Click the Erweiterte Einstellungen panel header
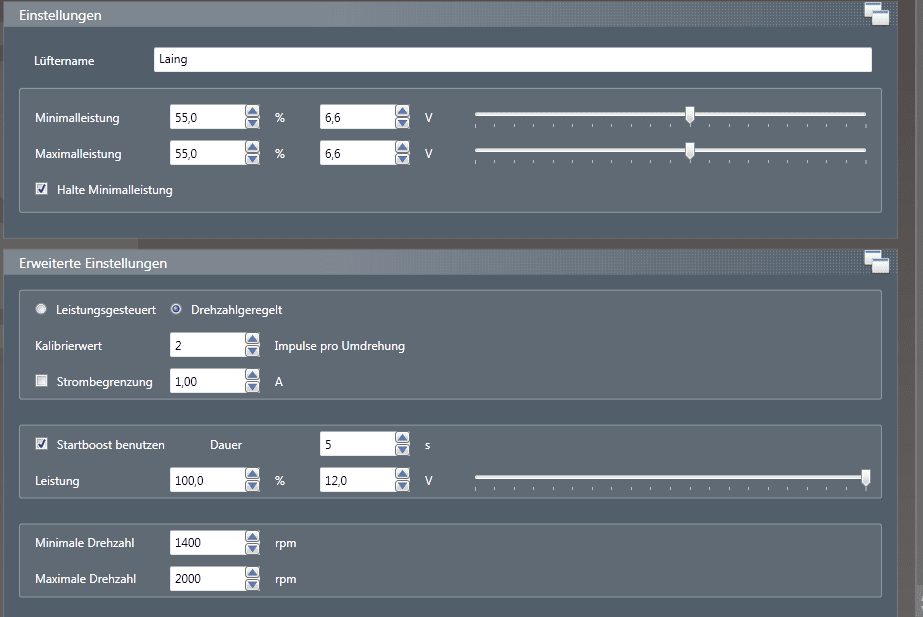 pyautogui.click(x=450, y=263)
